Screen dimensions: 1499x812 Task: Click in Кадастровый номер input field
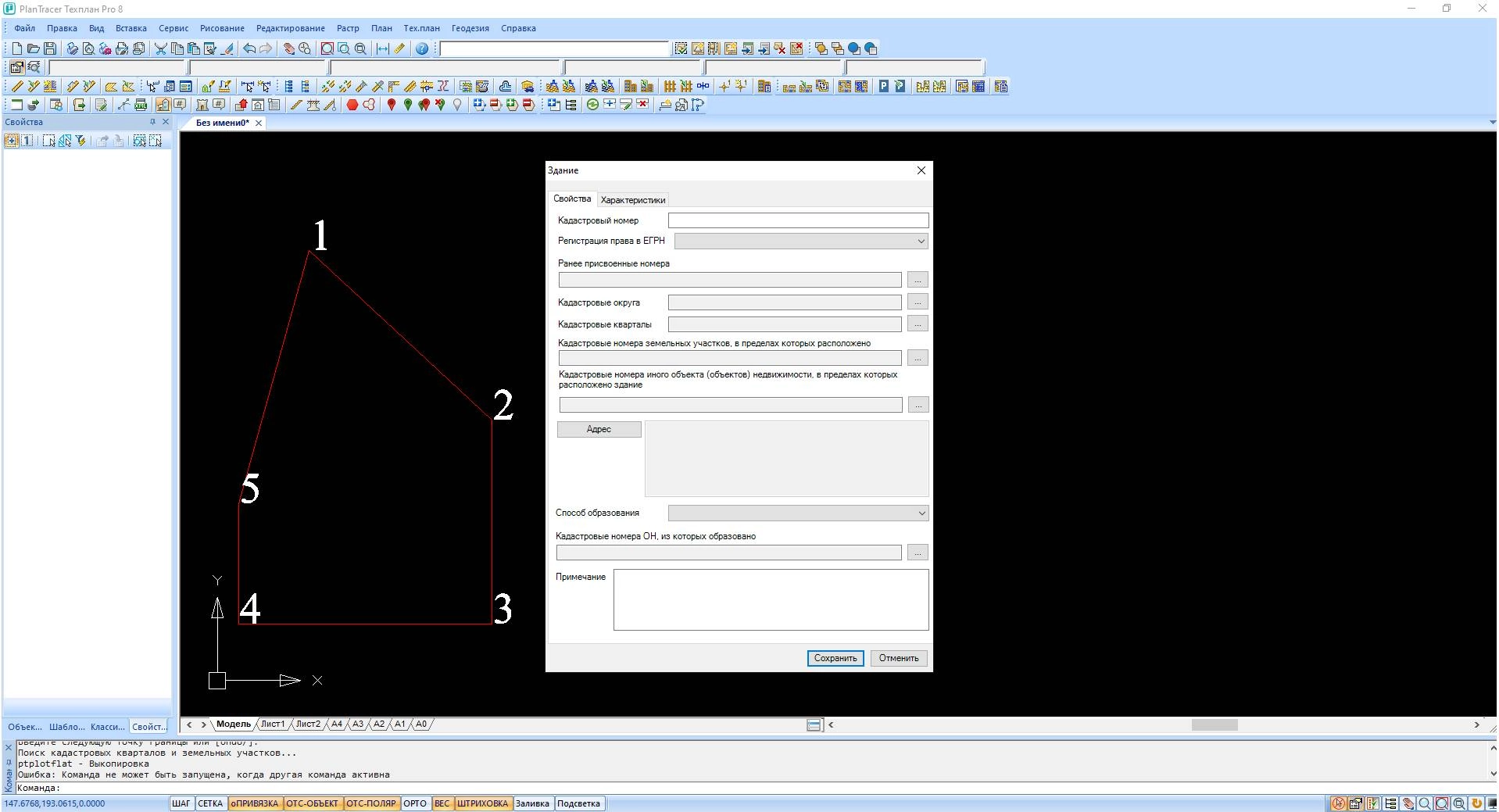[x=799, y=221]
